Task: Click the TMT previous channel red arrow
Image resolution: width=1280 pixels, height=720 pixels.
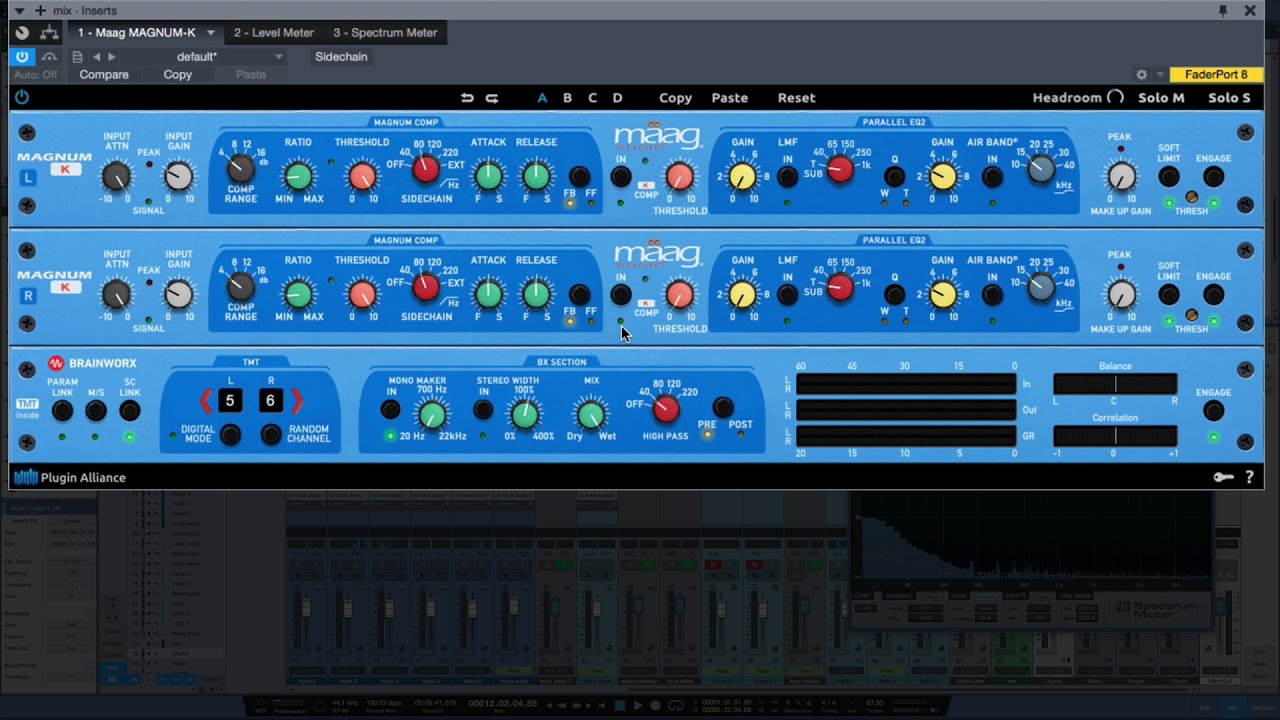Action: (205, 401)
